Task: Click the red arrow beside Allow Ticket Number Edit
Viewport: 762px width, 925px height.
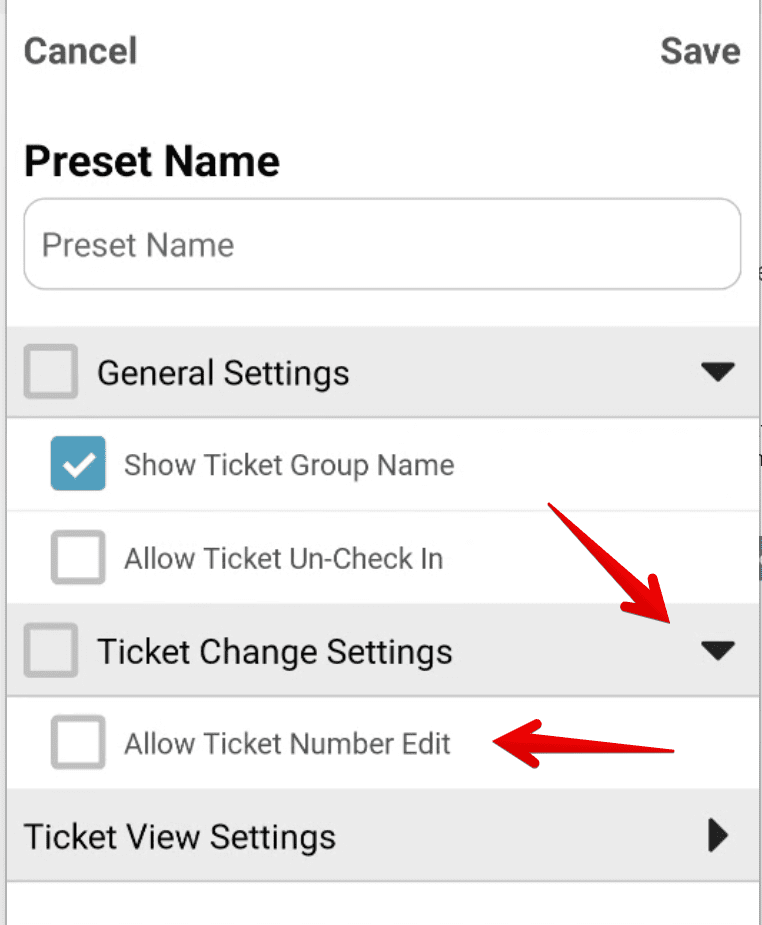Action: point(583,743)
